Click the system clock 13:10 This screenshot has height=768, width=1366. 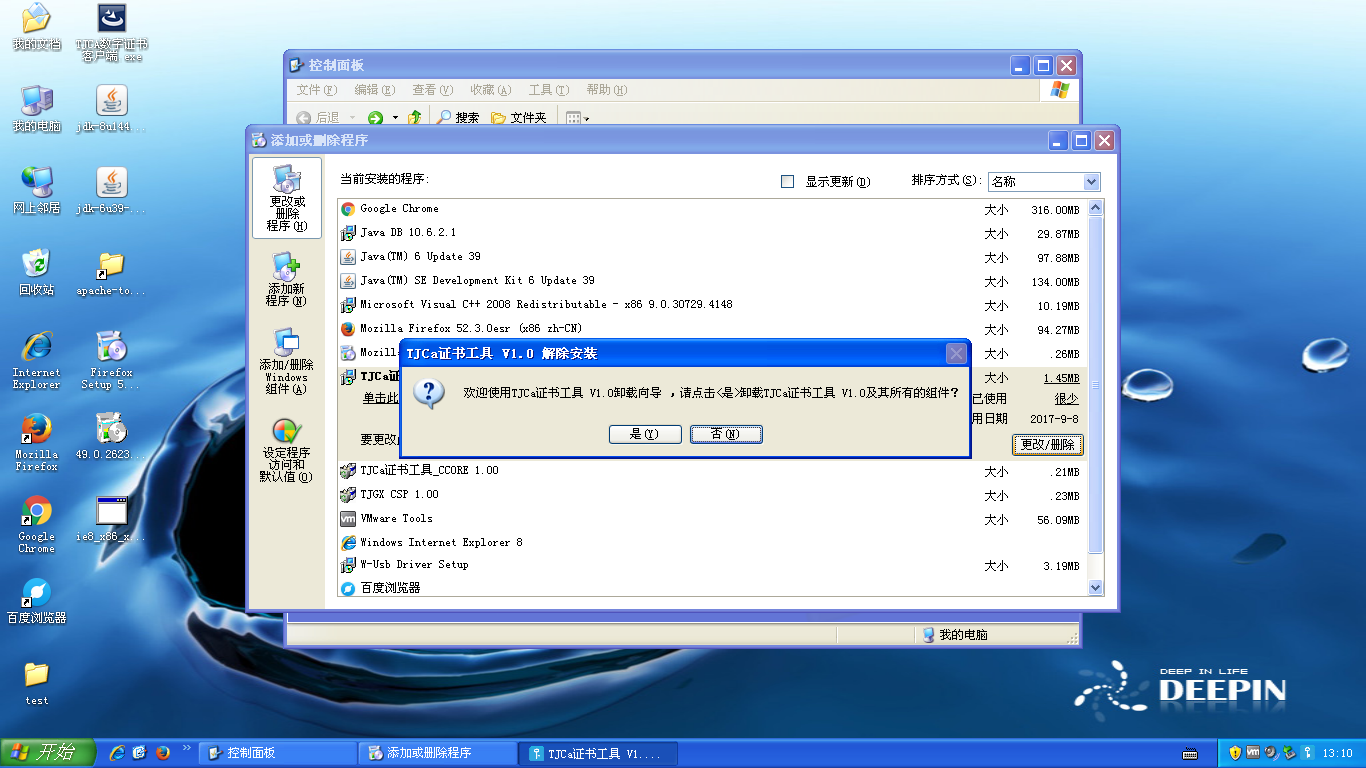1337,754
